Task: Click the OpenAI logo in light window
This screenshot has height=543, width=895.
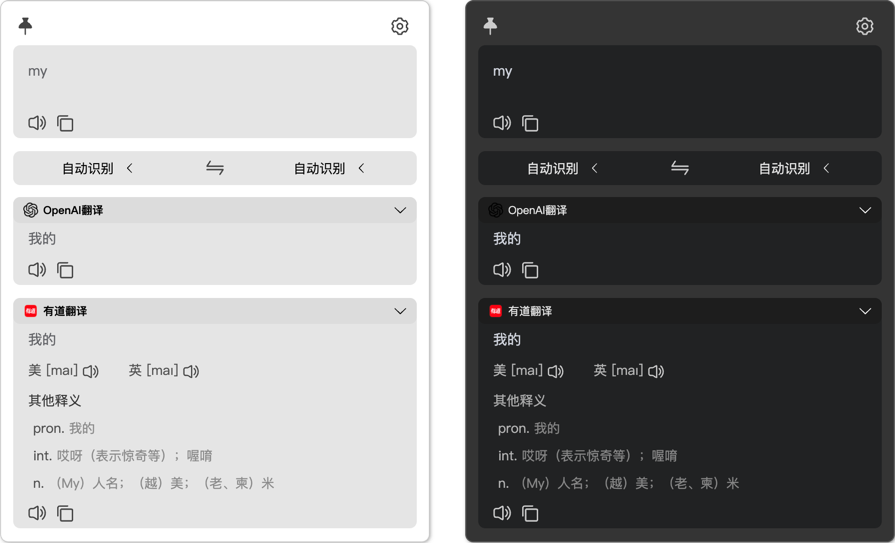Action: point(30,210)
